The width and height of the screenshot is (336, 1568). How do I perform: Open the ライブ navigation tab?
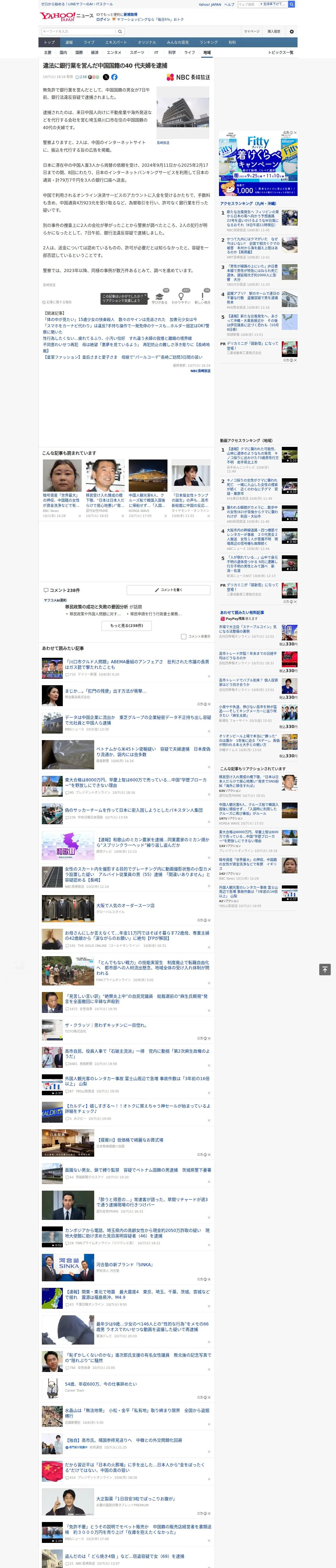(x=89, y=43)
